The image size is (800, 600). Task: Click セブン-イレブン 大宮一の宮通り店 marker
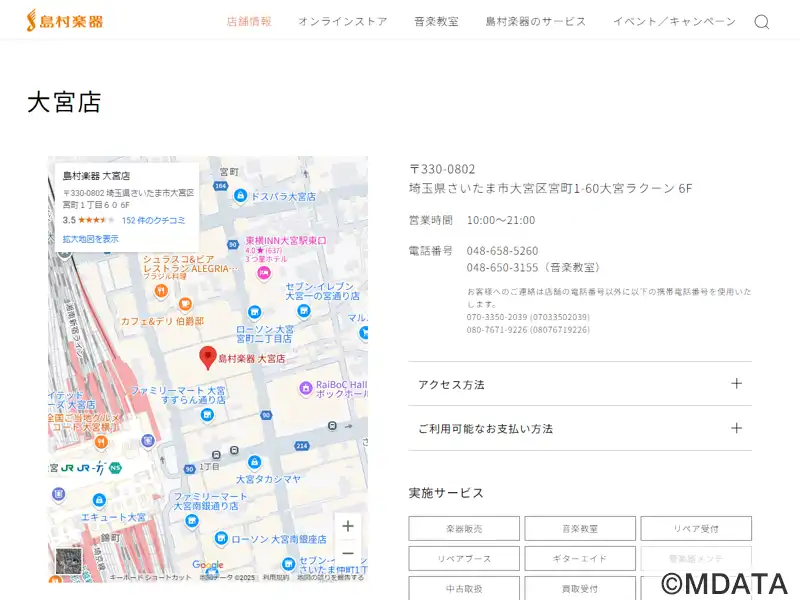304,311
